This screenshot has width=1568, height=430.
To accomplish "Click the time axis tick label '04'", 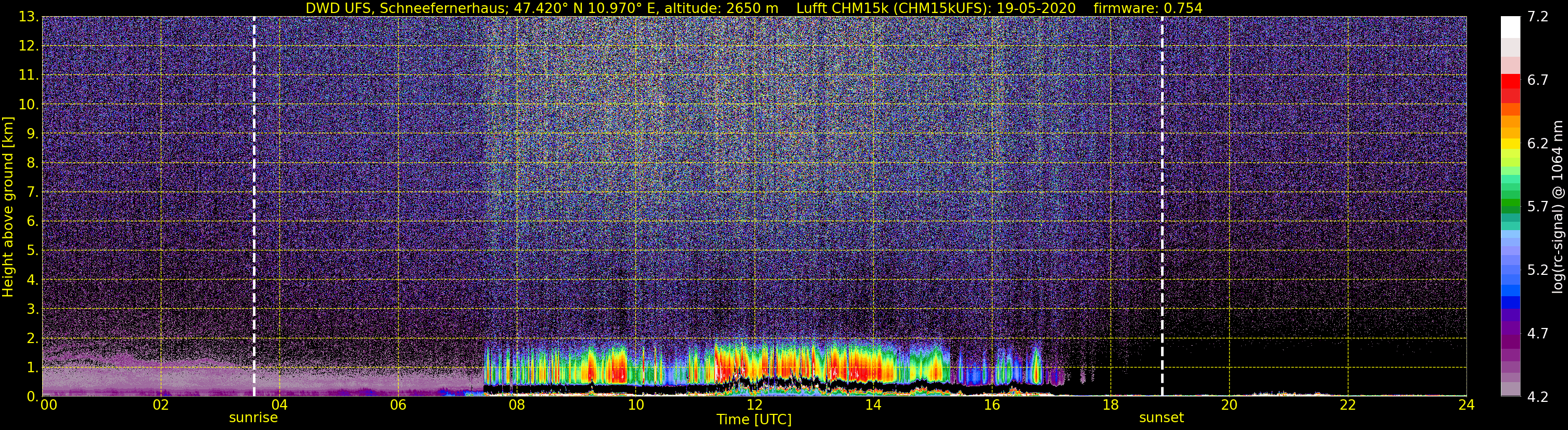I will coord(279,406).
